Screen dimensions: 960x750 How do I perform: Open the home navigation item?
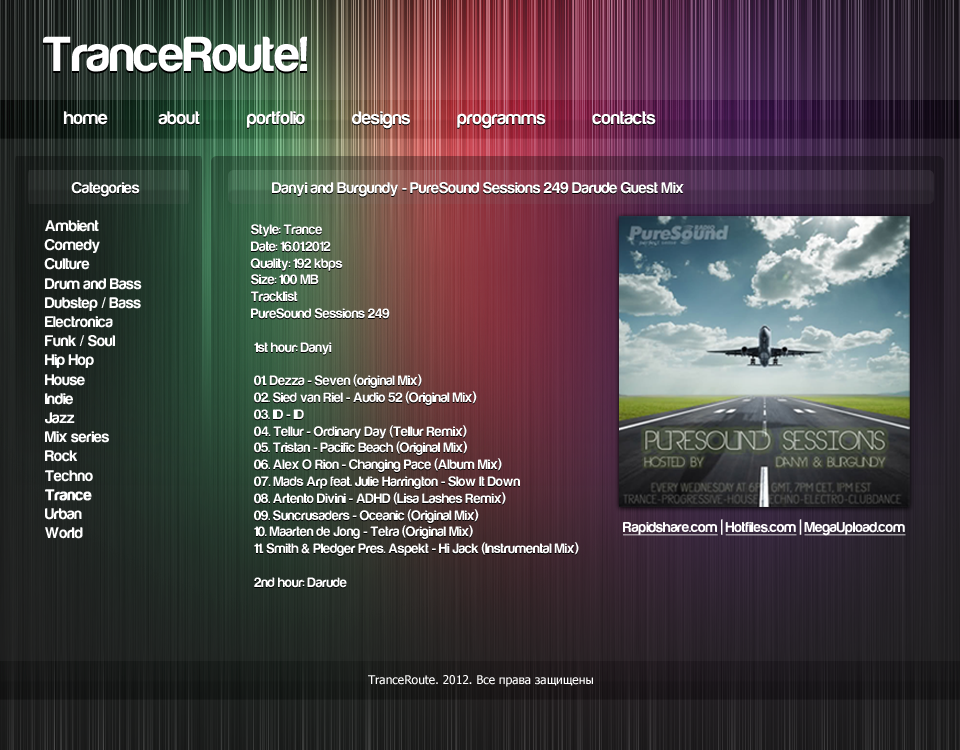pyautogui.click(x=85, y=118)
